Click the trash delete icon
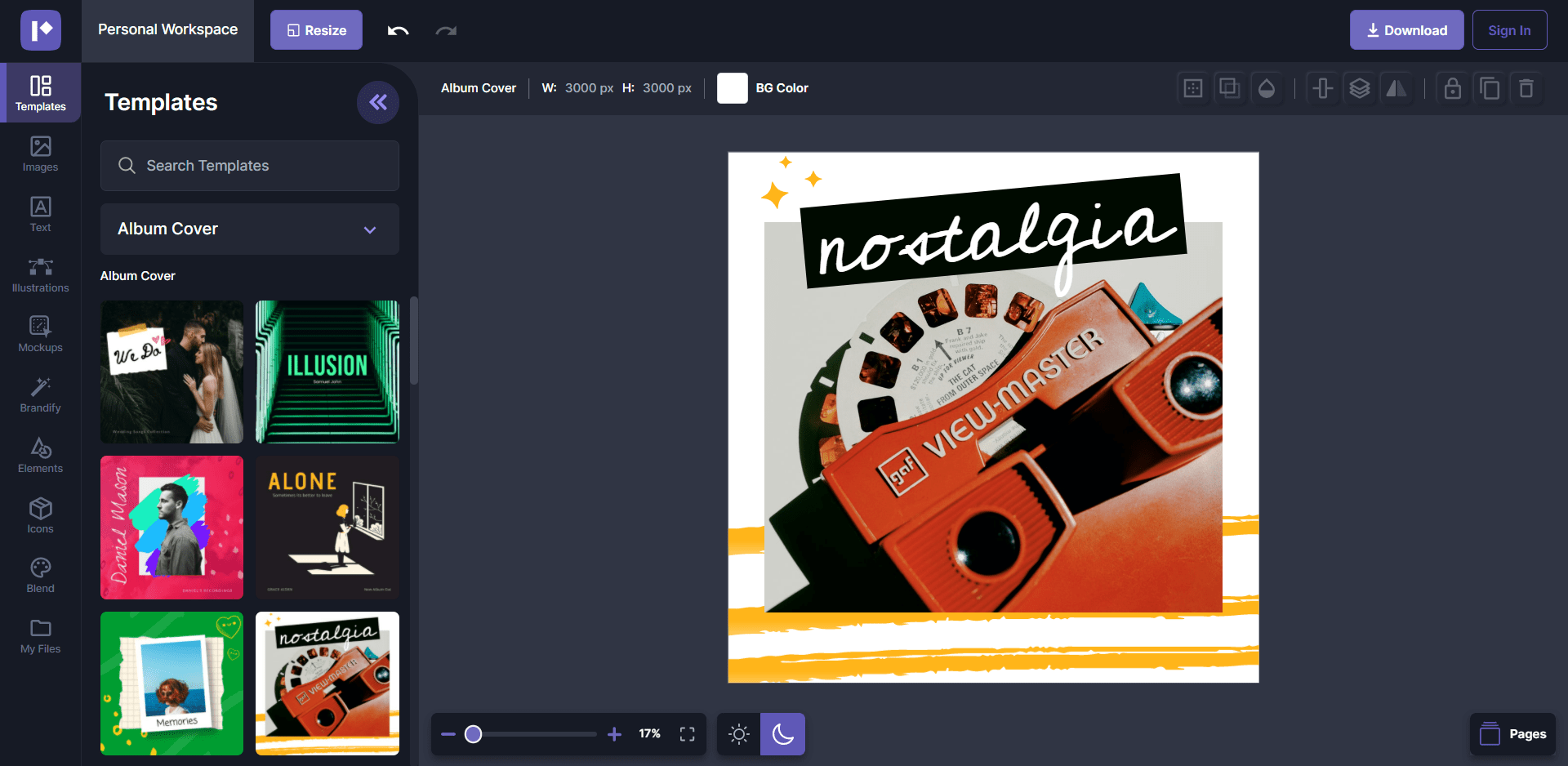1568x766 pixels. [1526, 88]
